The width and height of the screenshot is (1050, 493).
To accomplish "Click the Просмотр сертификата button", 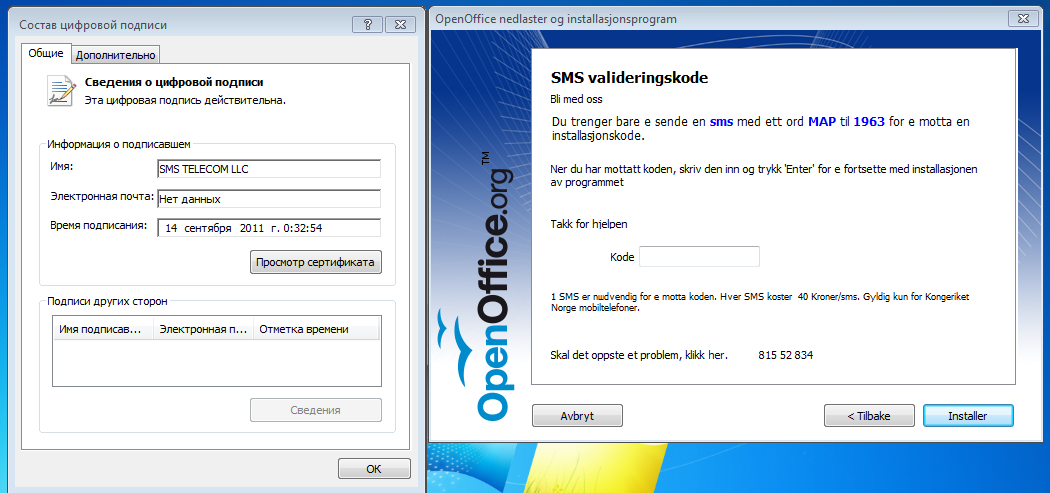I will pos(316,262).
